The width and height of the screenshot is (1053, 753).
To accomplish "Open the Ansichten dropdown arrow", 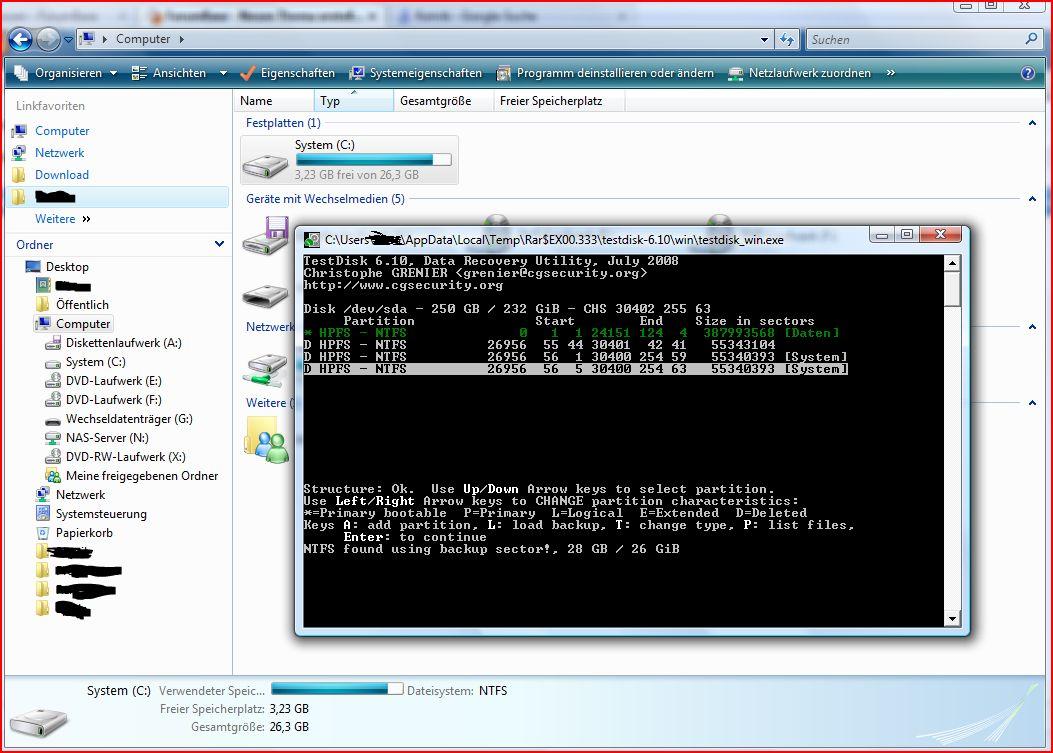I will tap(223, 73).
